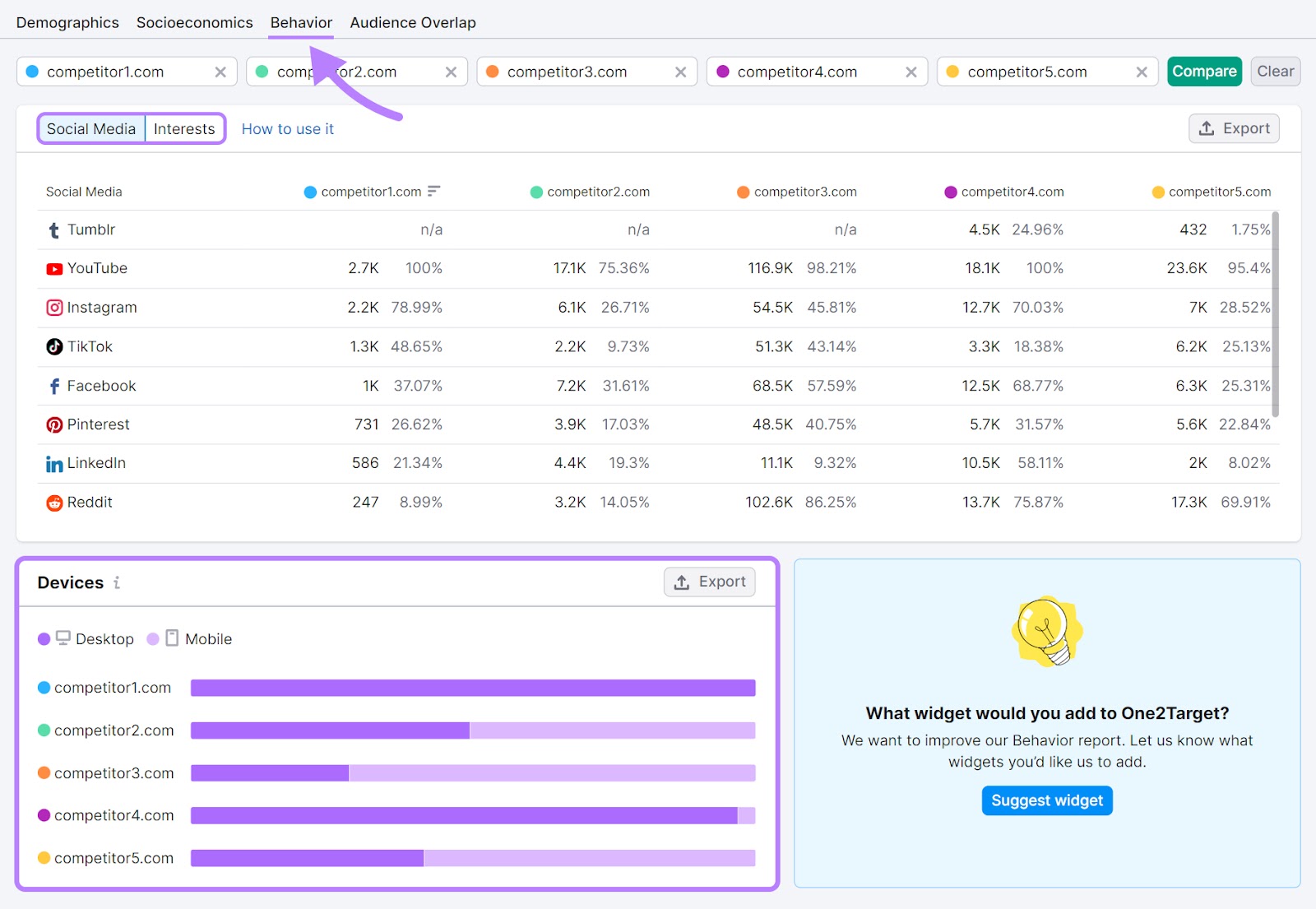Switch to the Interests view
1316x909 pixels.
184,128
